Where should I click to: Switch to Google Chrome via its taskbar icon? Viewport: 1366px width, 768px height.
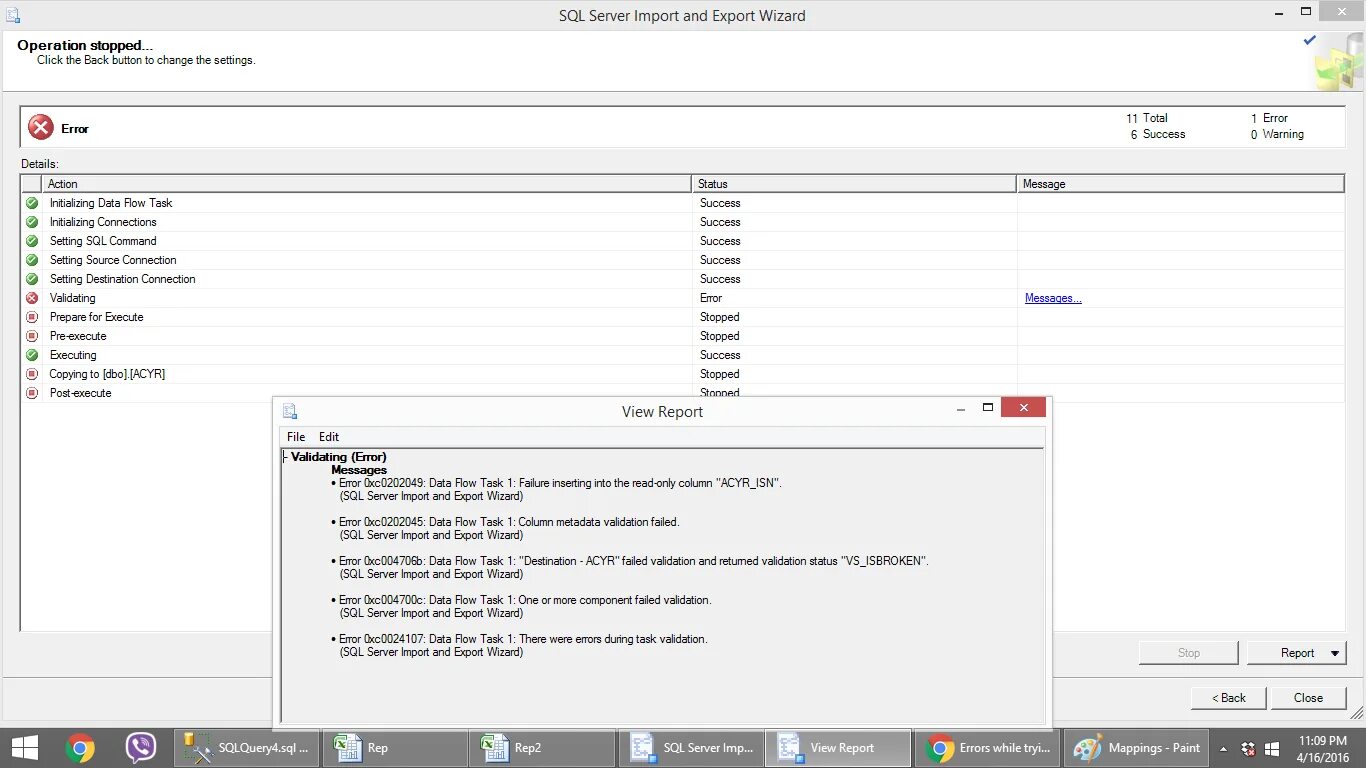coord(80,747)
